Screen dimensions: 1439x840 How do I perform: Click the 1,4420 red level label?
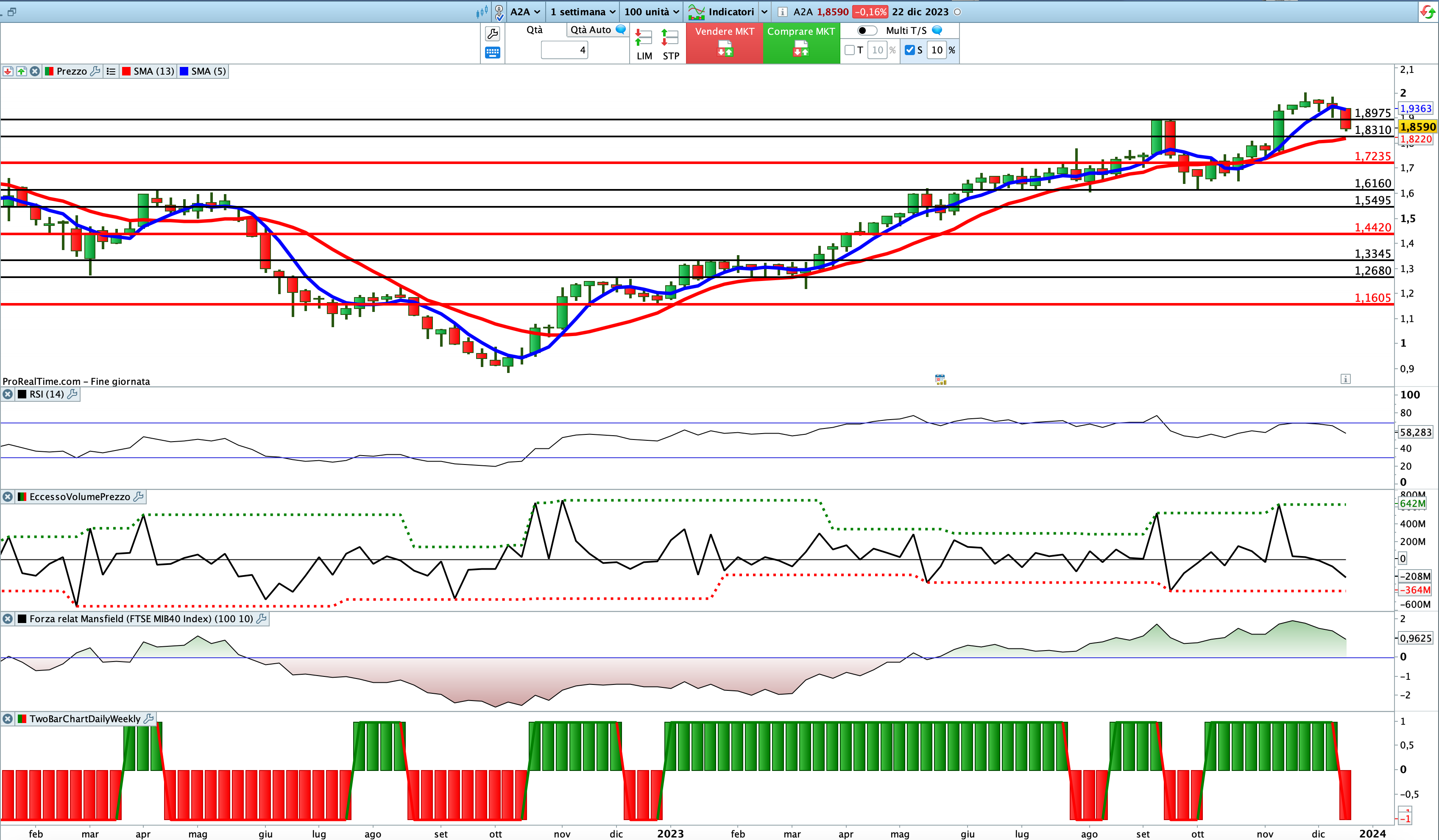(x=1373, y=228)
